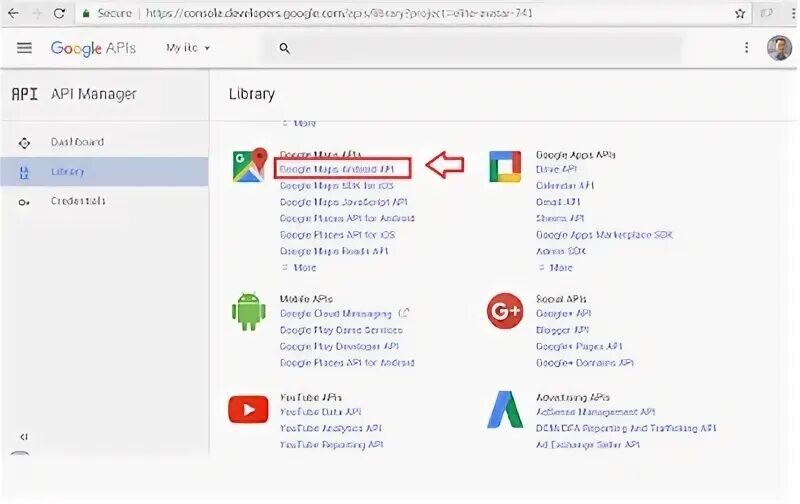Open the Drive API link
The width and height of the screenshot is (800, 504).
[556, 169]
